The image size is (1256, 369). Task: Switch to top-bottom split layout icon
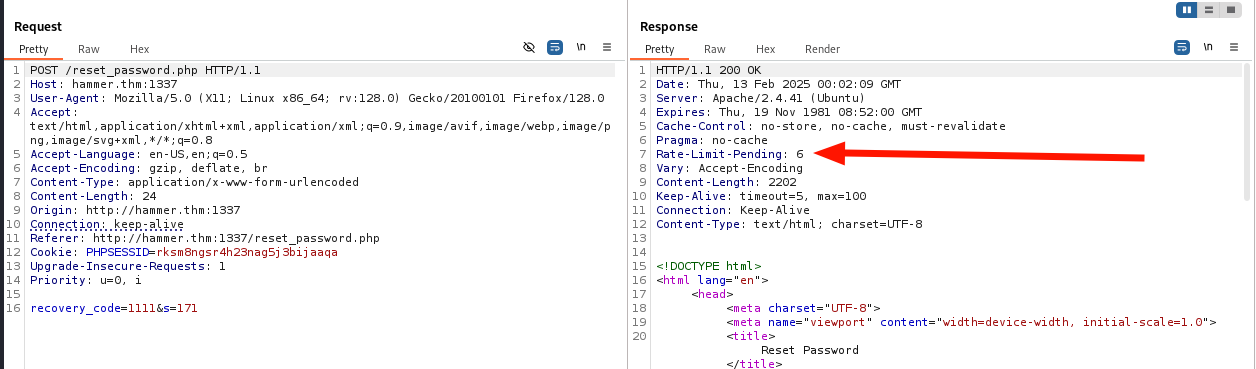pyautogui.click(x=1210, y=10)
